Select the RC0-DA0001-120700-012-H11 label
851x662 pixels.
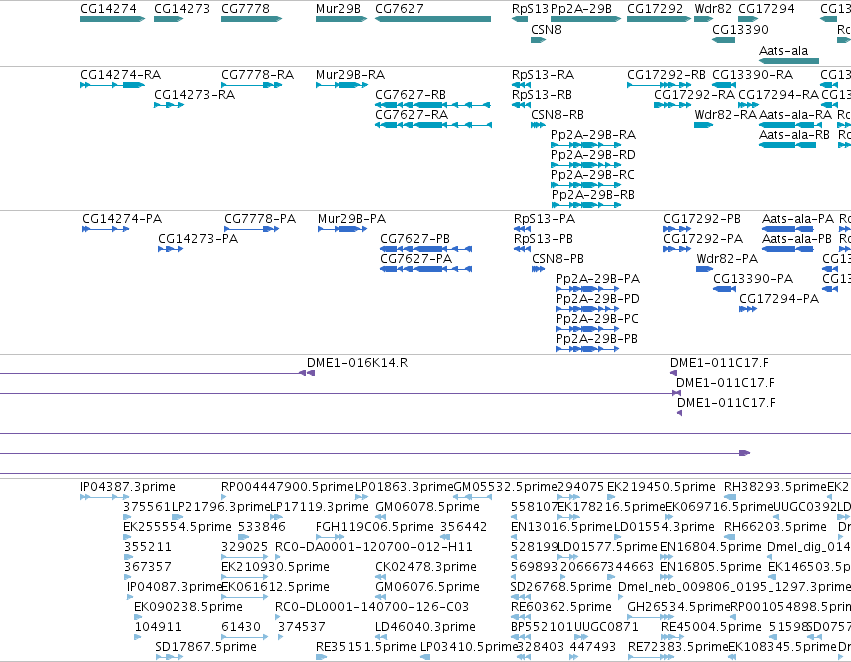[x=374, y=547]
